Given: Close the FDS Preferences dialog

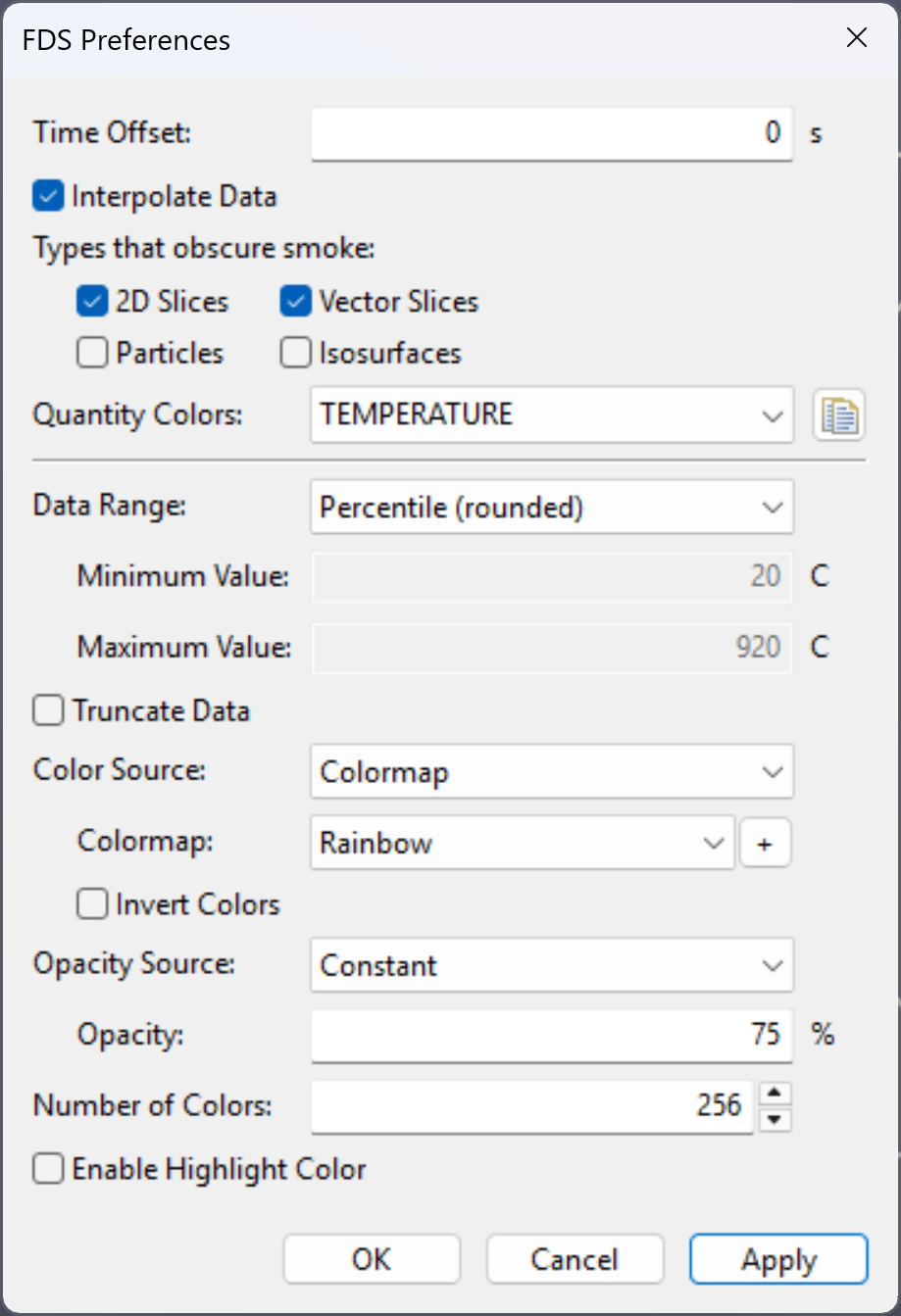Looking at the screenshot, I should coord(857,38).
